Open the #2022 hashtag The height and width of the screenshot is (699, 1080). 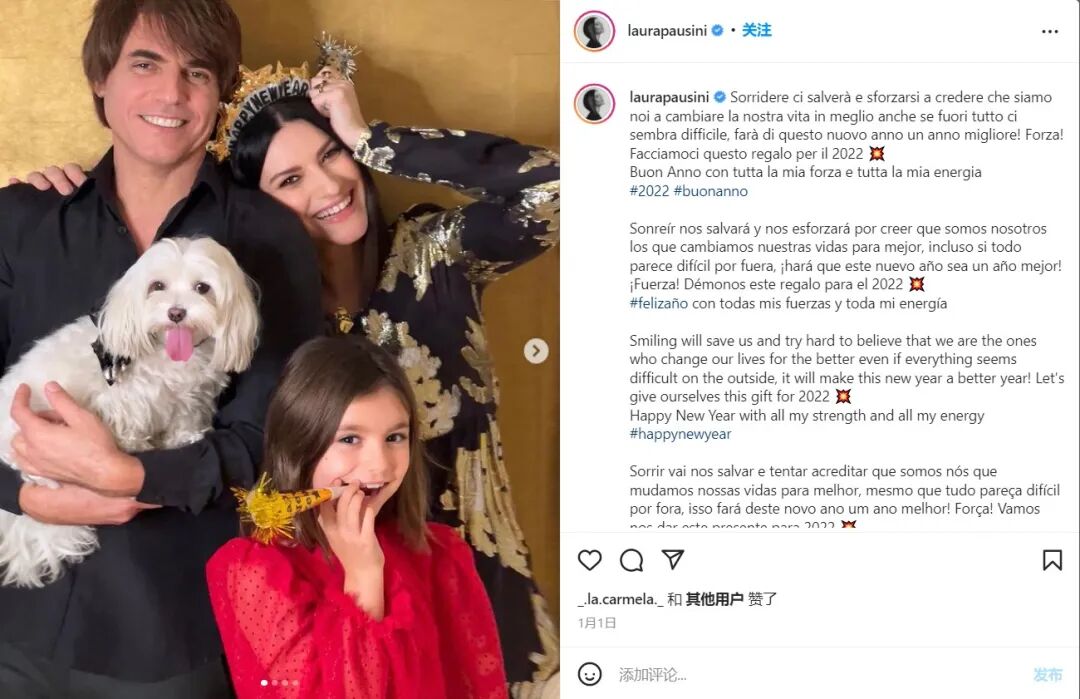coord(650,191)
